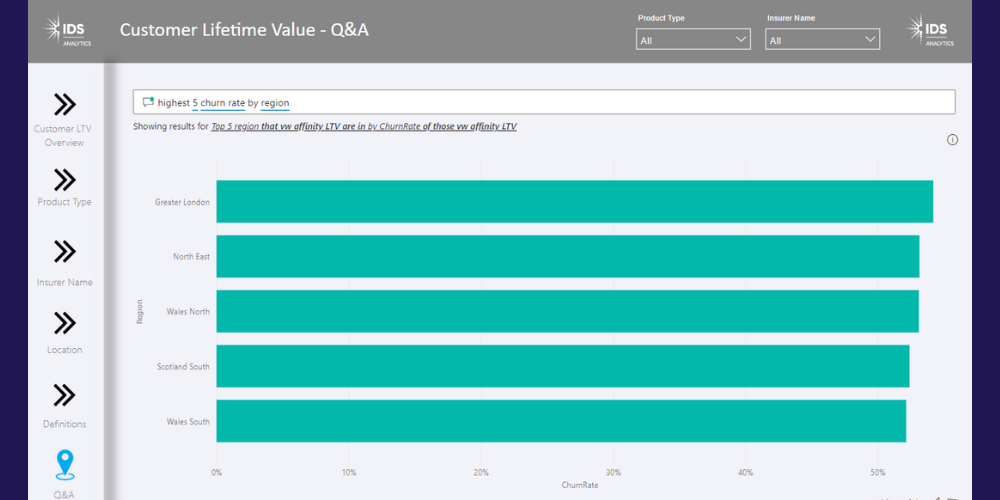The image size is (1000, 500).
Task: Click the underlined 'region' term in query
Action: coord(275,103)
